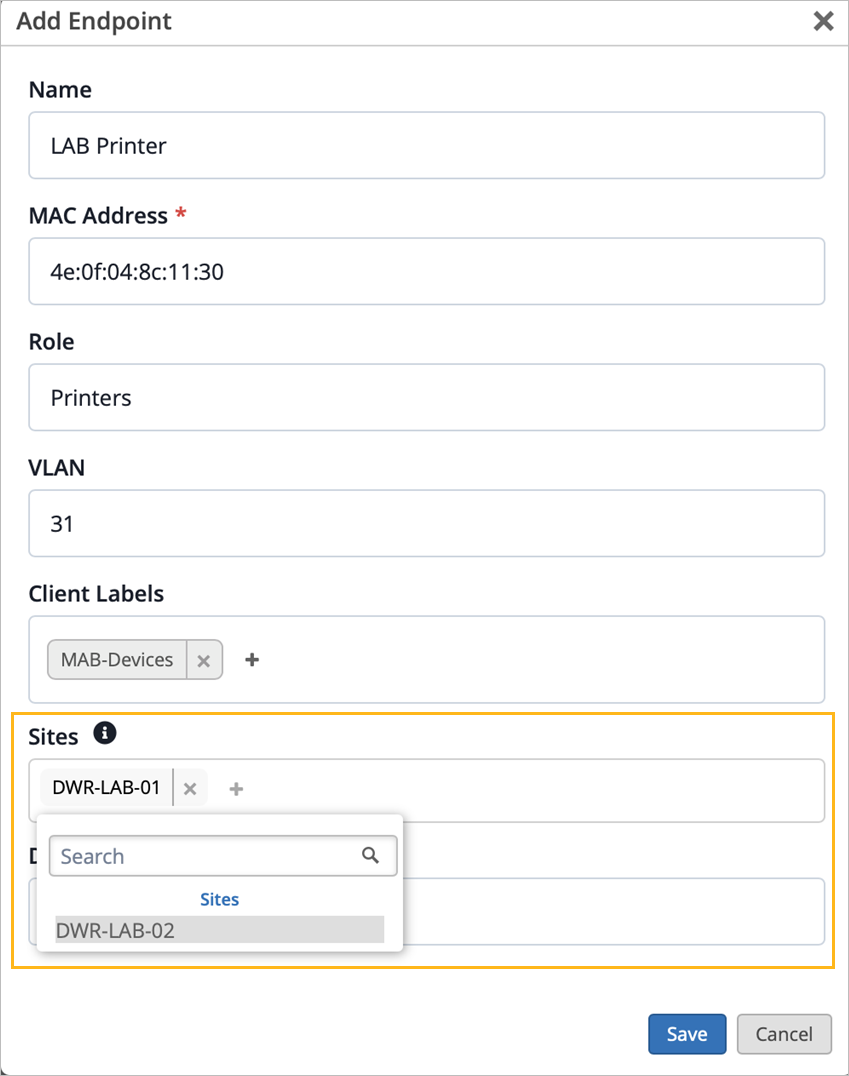Click the VLAN input field
The height and width of the screenshot is (1076, 849).
pyautogui.click(x=426, y=523)
